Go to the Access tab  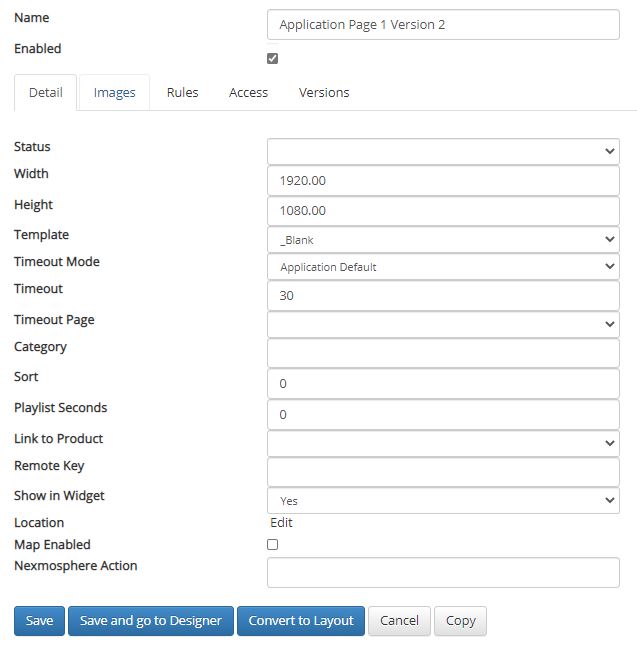[x=248, y=93]
